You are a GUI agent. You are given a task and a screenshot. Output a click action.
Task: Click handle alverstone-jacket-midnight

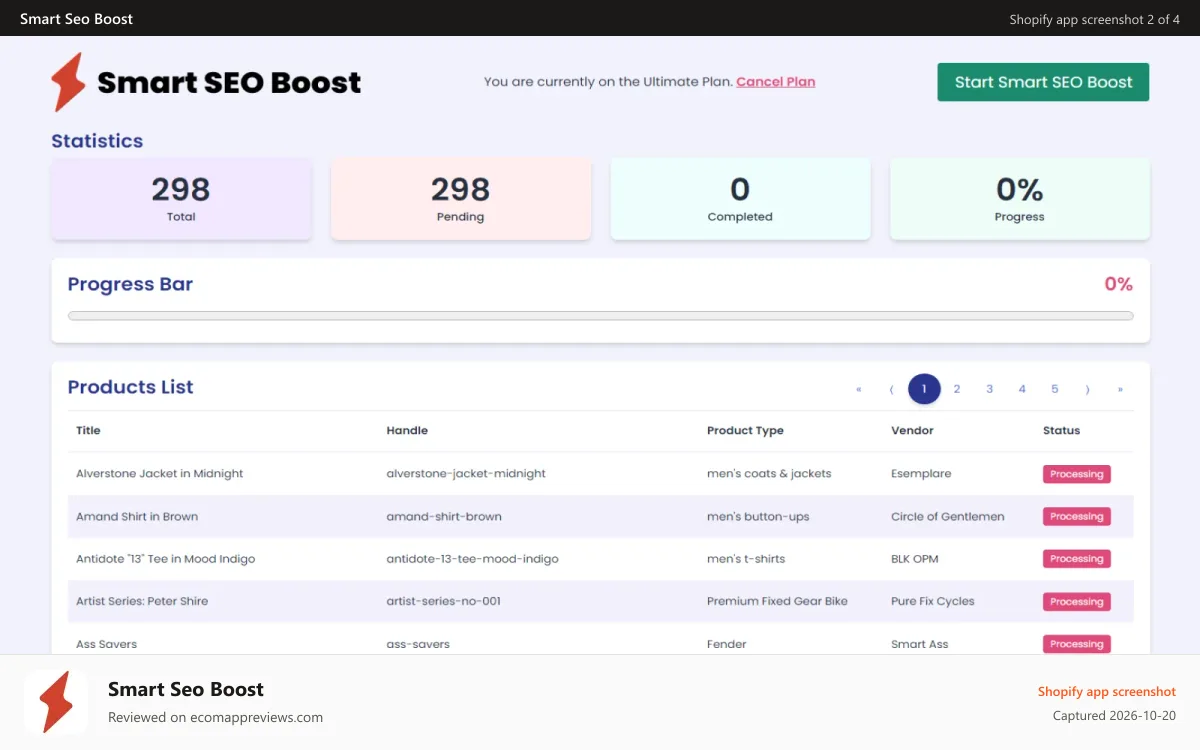click(x=466, y=473)
